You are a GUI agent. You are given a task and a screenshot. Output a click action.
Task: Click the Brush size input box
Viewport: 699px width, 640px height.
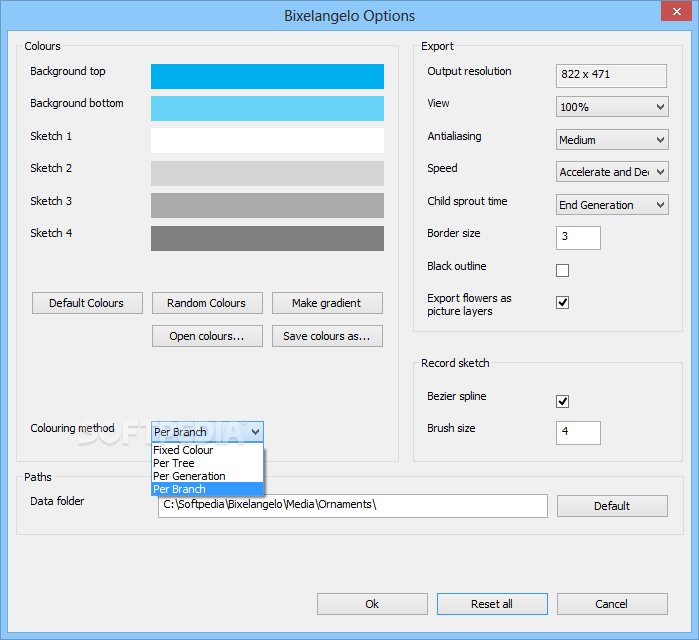point(578,433)
